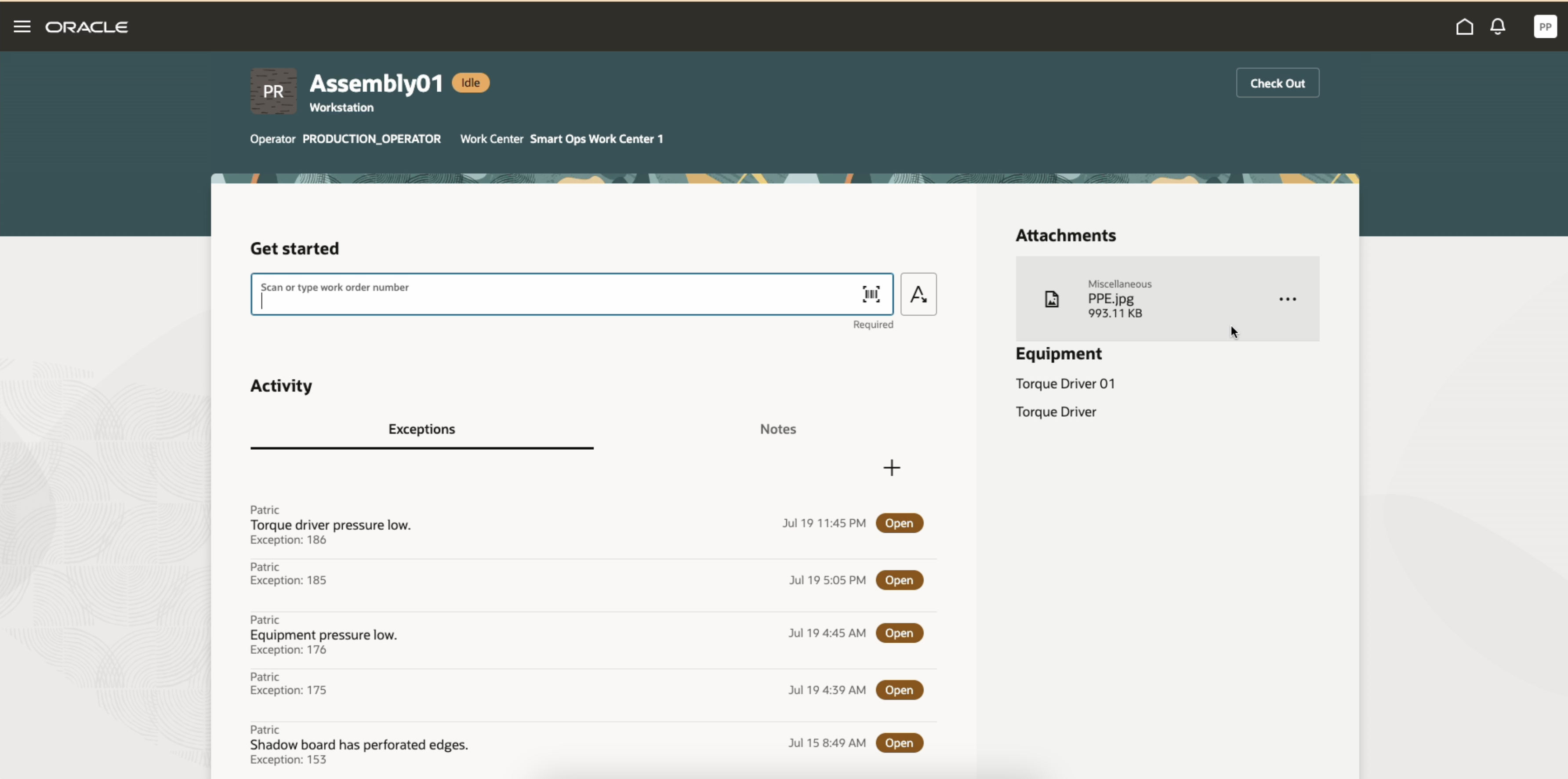Click the PPE.jpg attachment thumbnail
The height and width of the screenshot is (779, 1568).
[x=1051, y=299]
